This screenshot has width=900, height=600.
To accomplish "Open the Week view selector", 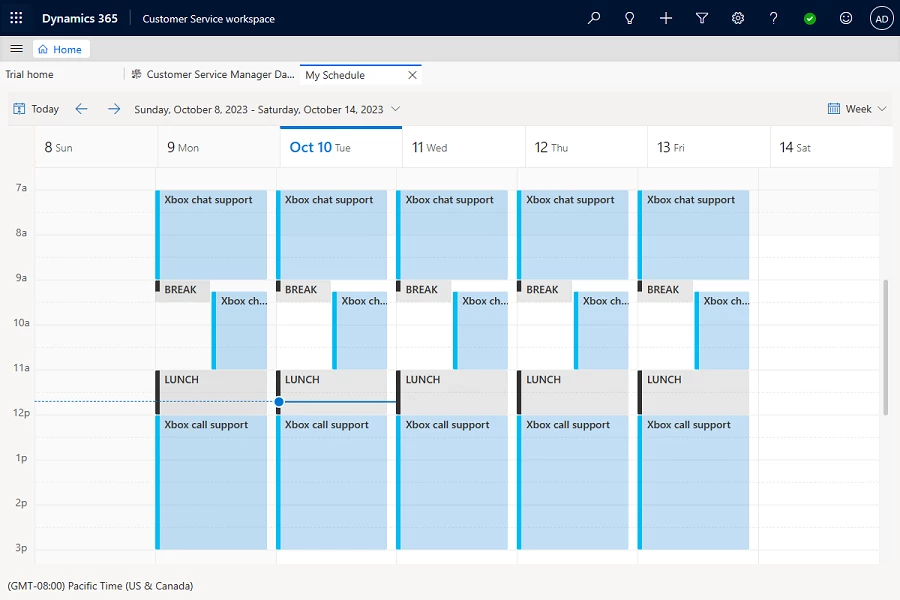I will coord(857,108).
